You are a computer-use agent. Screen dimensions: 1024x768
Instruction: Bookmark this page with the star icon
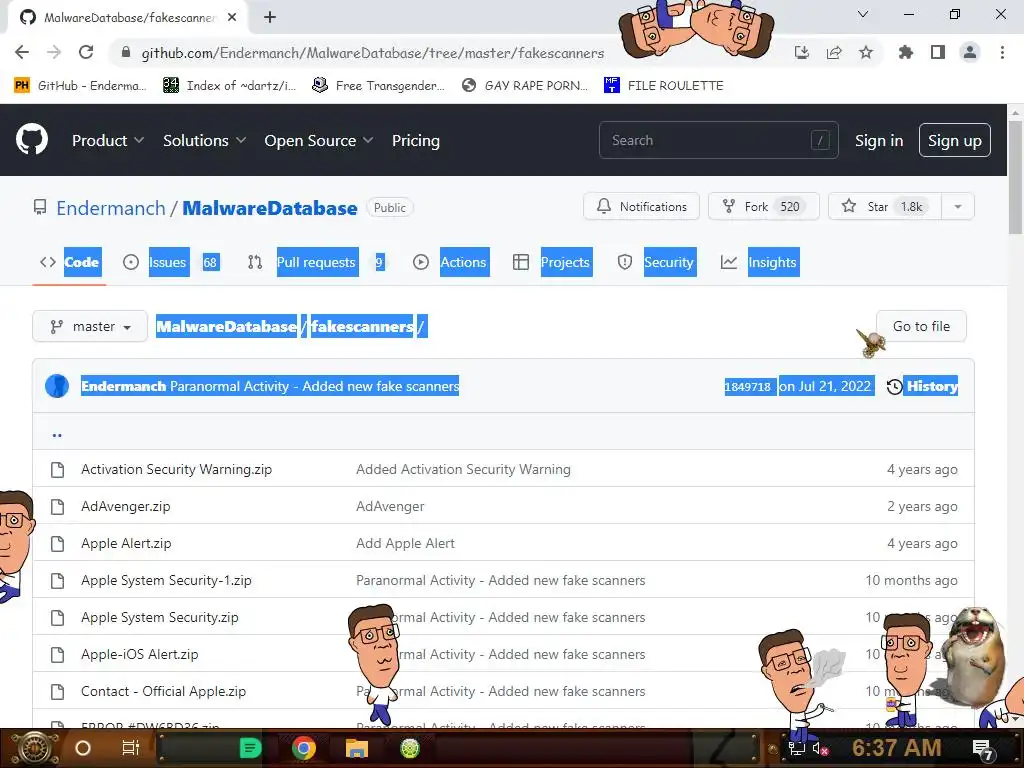pos(866,52)
